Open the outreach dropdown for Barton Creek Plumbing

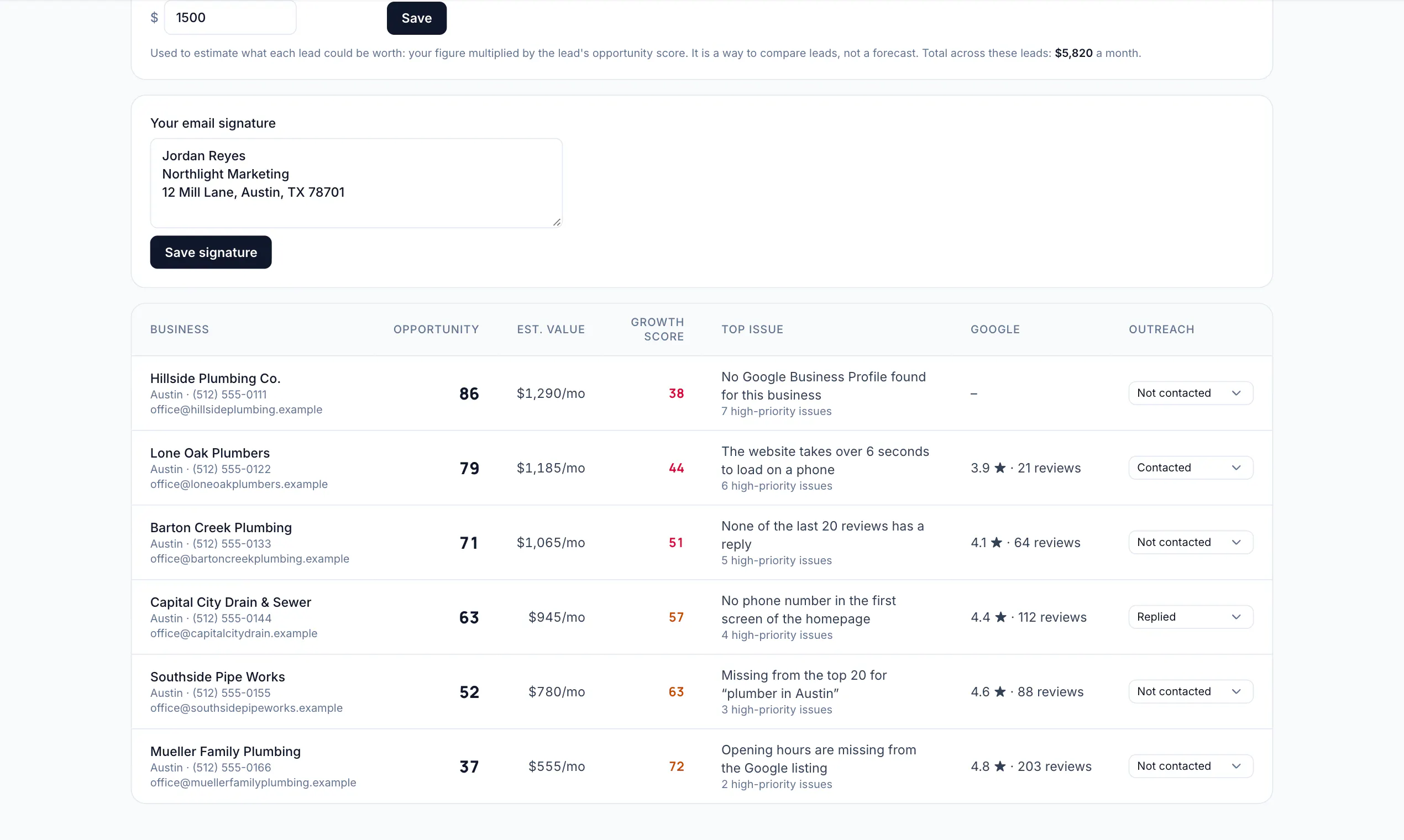pyautogui.click(x=1191, y=542)
